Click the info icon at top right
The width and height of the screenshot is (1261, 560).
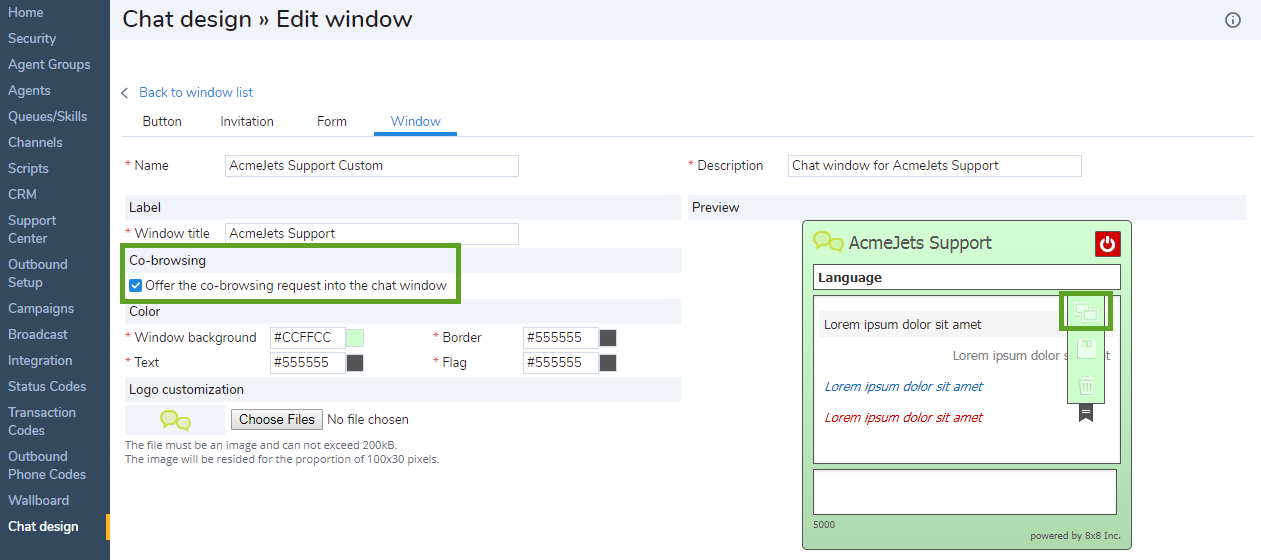point(1233,20)
